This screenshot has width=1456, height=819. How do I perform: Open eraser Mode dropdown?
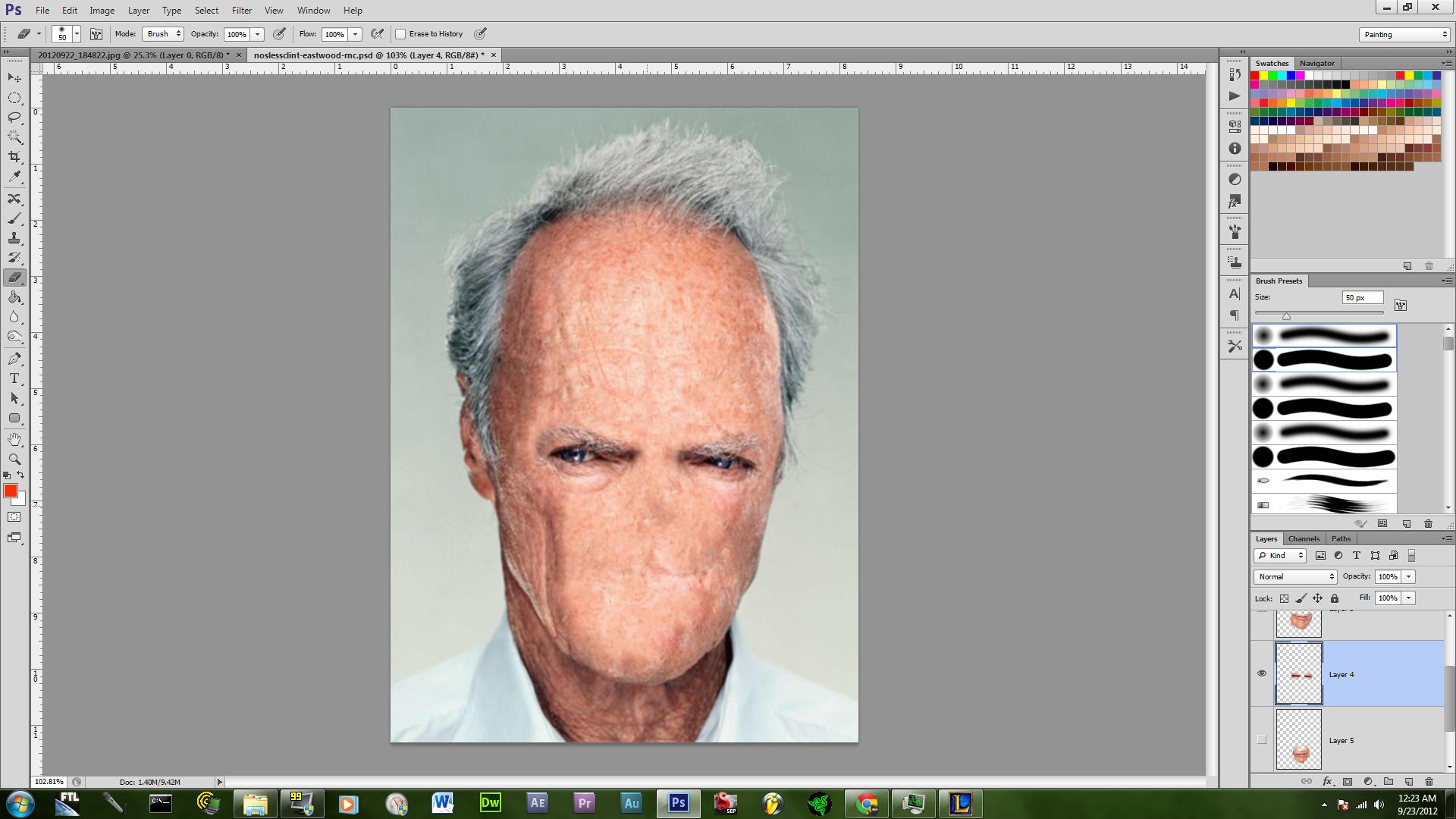(x=163, y=34)
